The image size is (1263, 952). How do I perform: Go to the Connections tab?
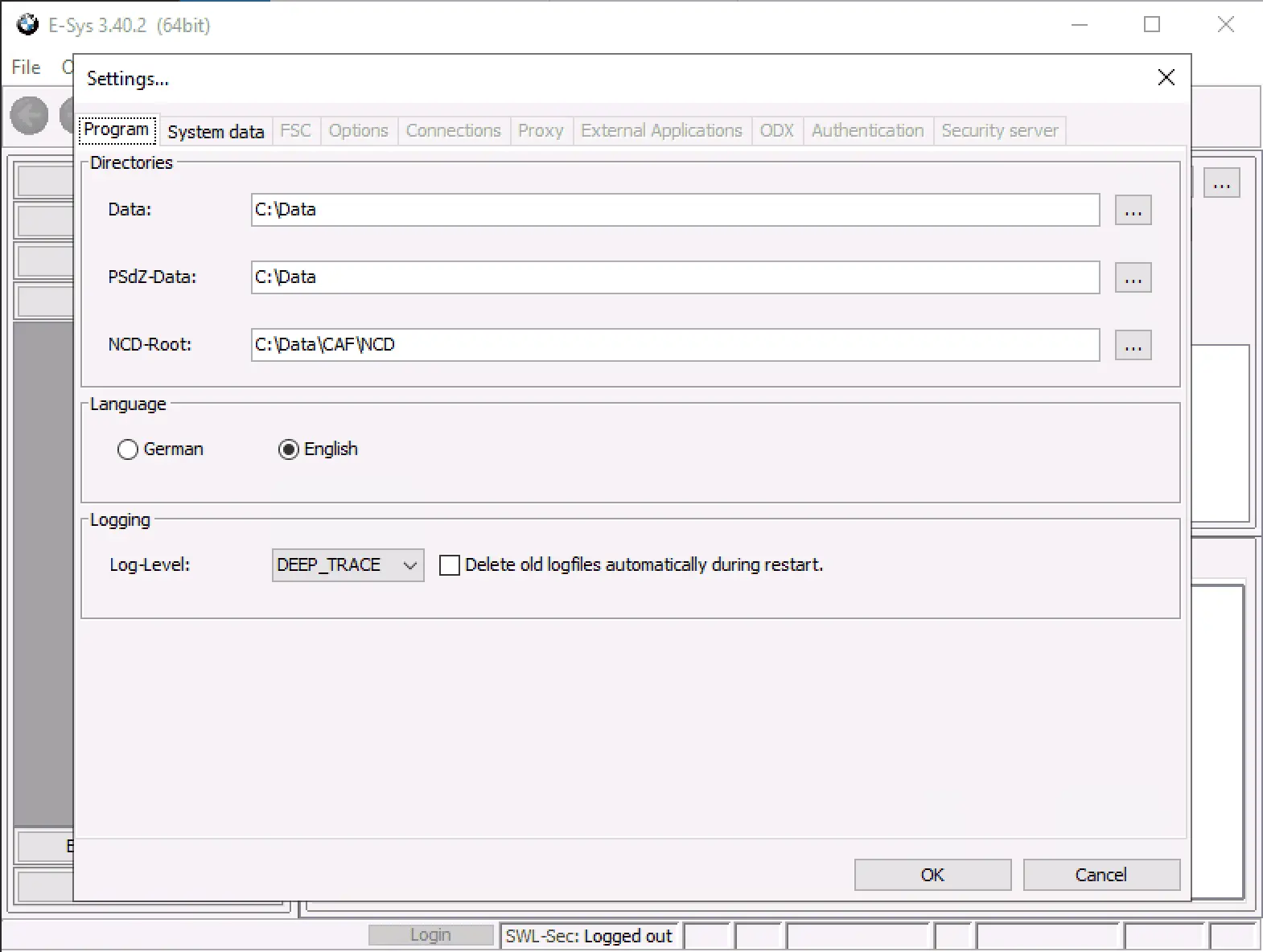tap(454, 131)
